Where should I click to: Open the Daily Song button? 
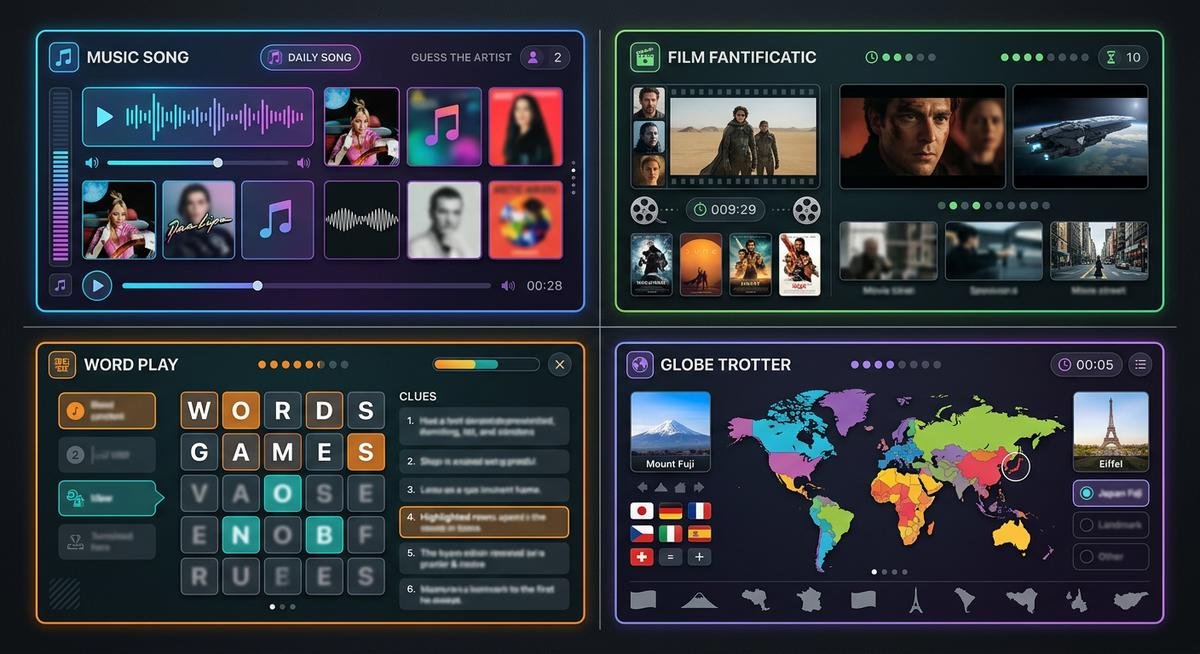[310, 57]
